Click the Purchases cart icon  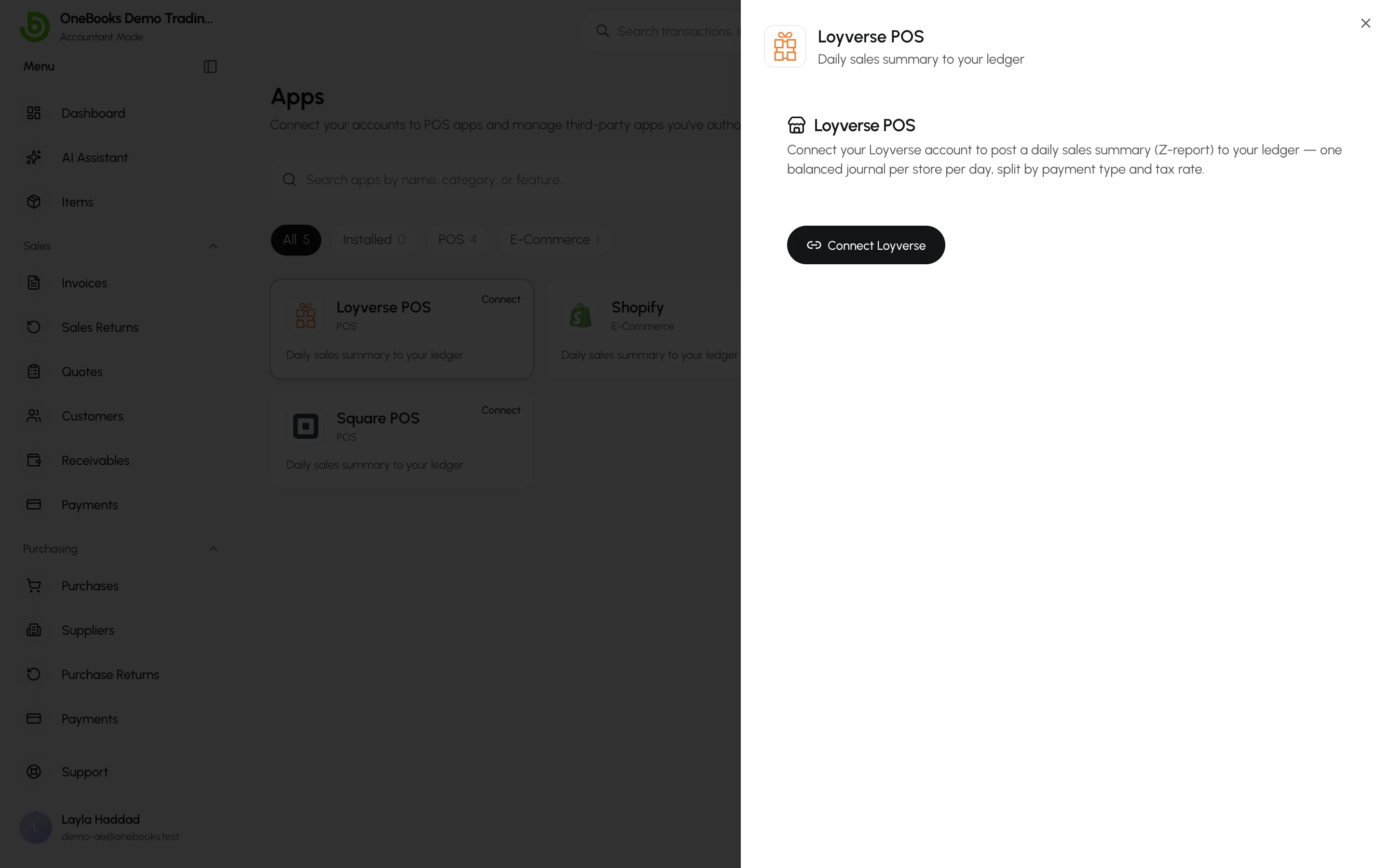[34, 585]
